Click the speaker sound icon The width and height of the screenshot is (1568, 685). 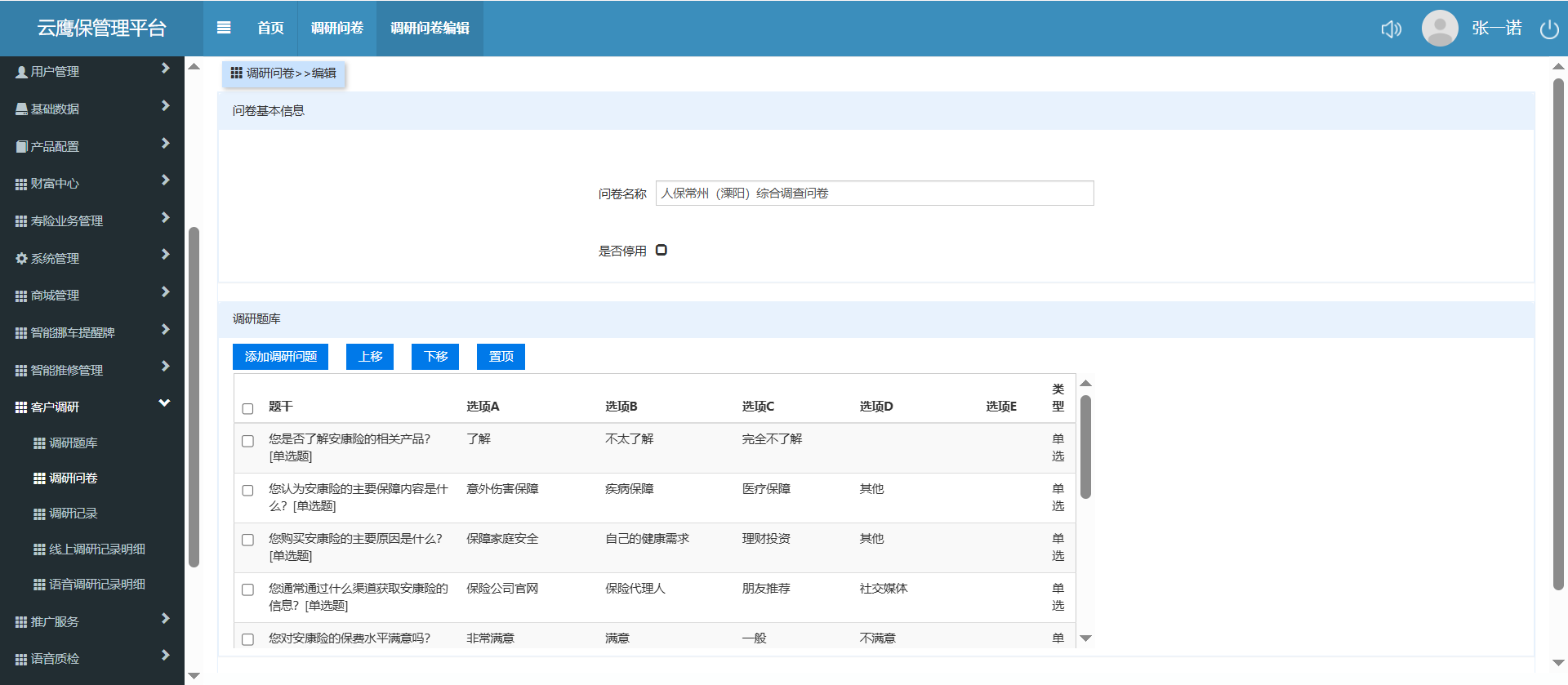pos(1391,29)
